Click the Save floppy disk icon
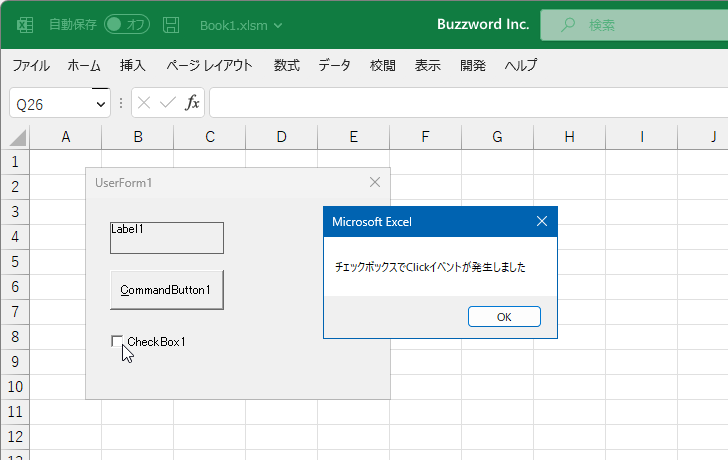Image resolution: width=728 pixels, height=460 pixels. pyautogui.click(x=171, y=25)
